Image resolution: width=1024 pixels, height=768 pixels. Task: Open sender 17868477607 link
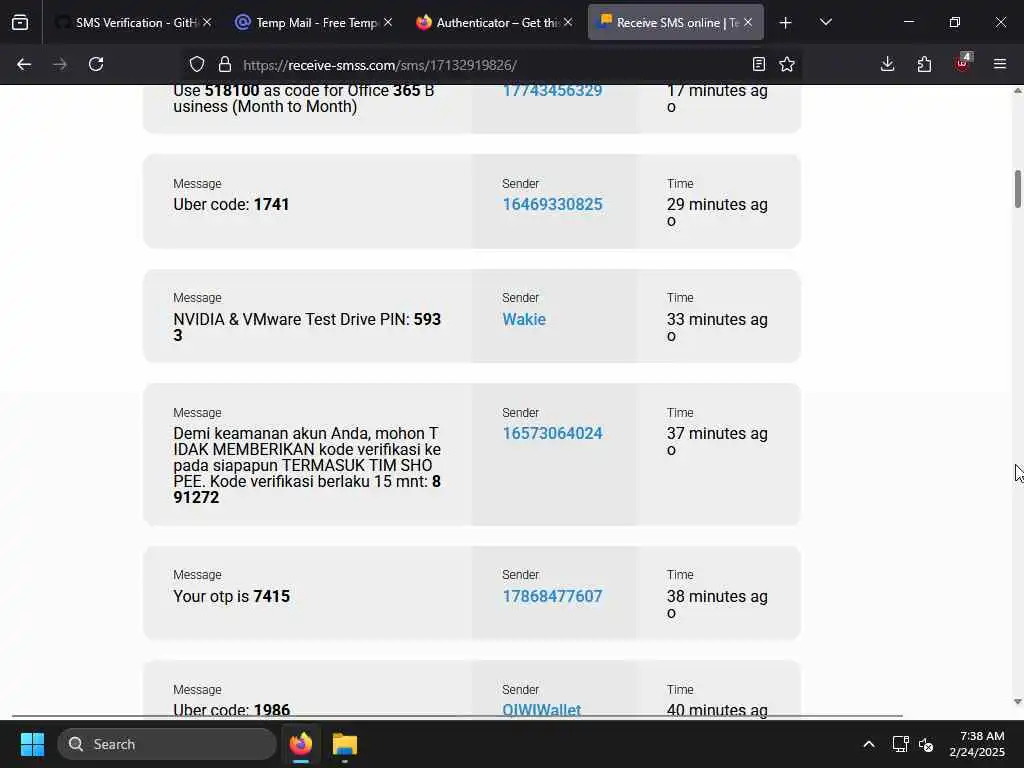click(x=552, y=596)
